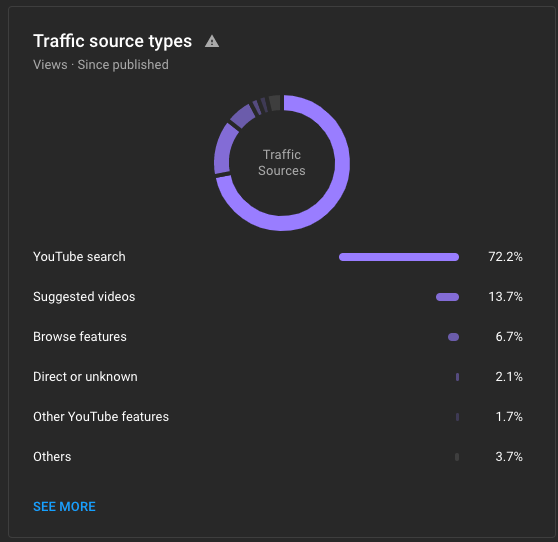Select the Browse features label
558x542 pixels.
80,337
